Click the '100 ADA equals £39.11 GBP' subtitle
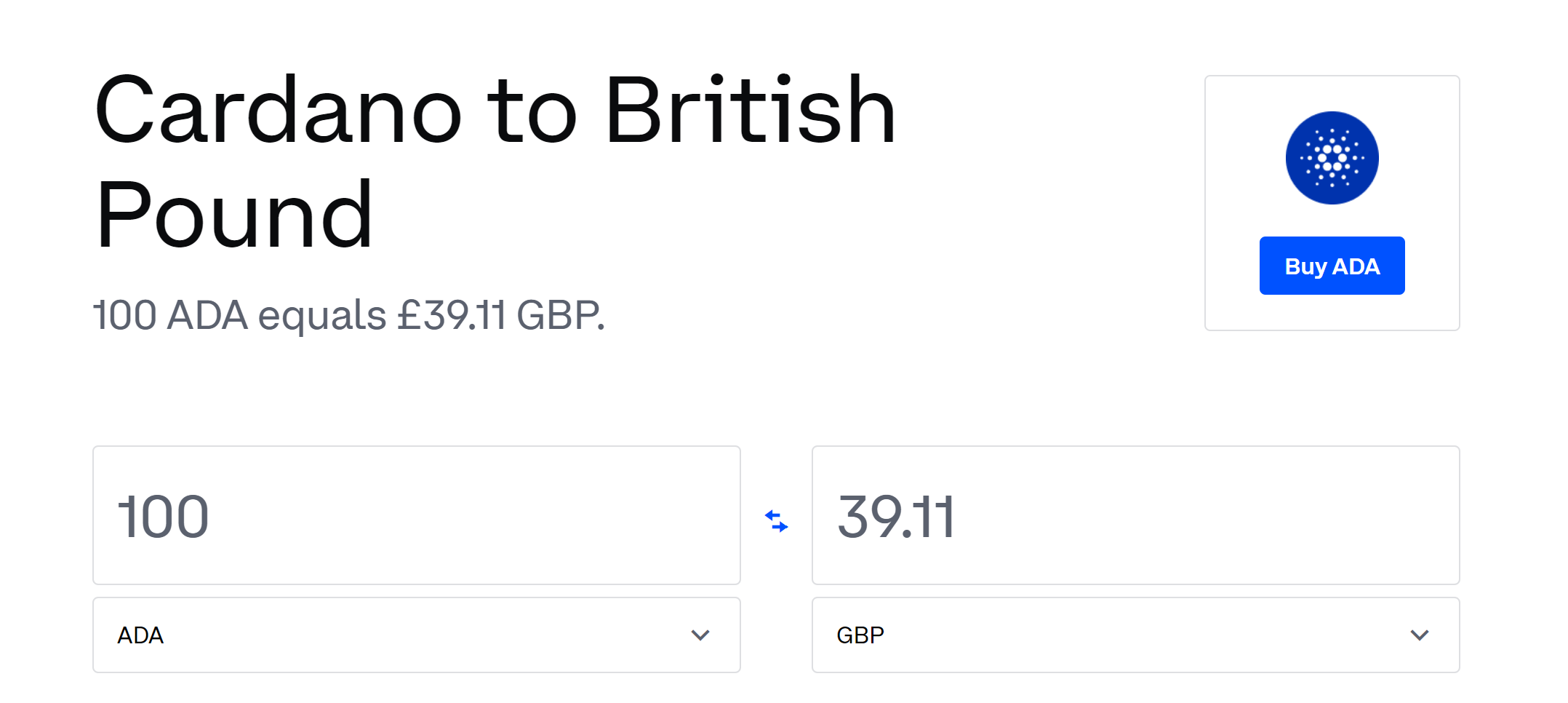This screenshot has width=1568, height=703. 349,315
